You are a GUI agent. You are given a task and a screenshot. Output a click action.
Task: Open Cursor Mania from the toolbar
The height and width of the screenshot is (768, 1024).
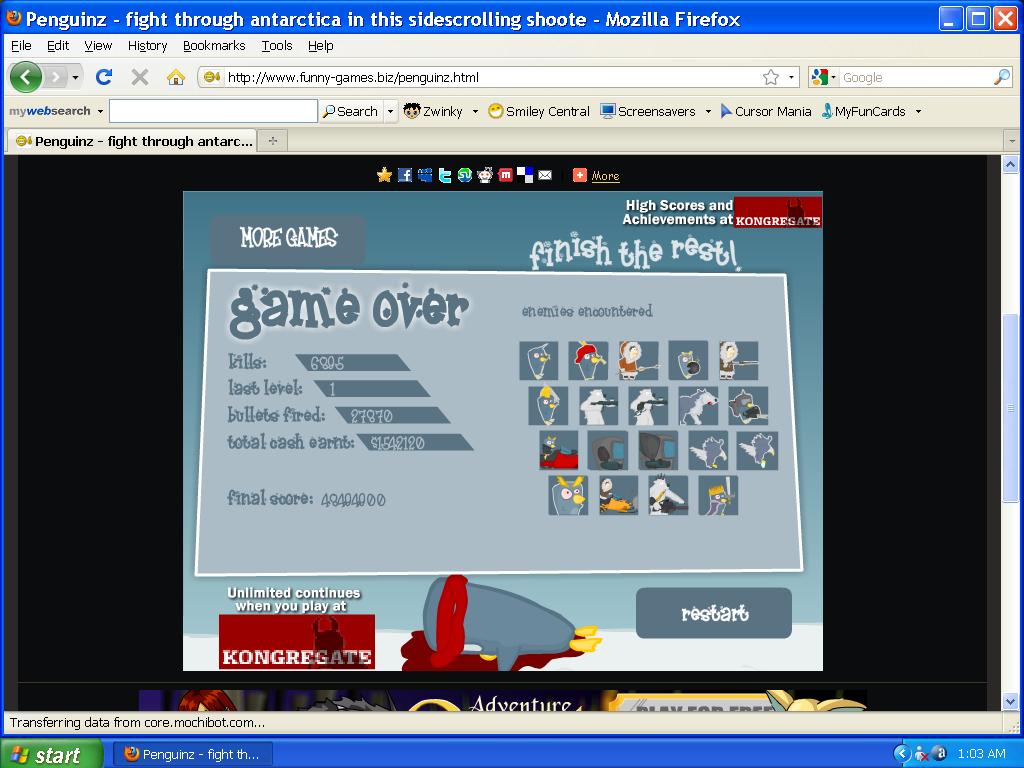765,112
